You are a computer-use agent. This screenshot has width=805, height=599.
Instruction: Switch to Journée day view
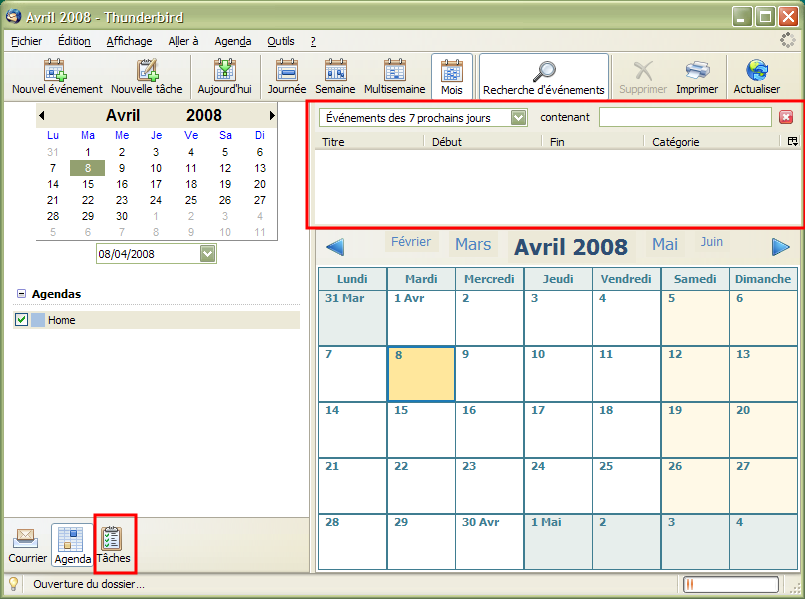[287, 70]
